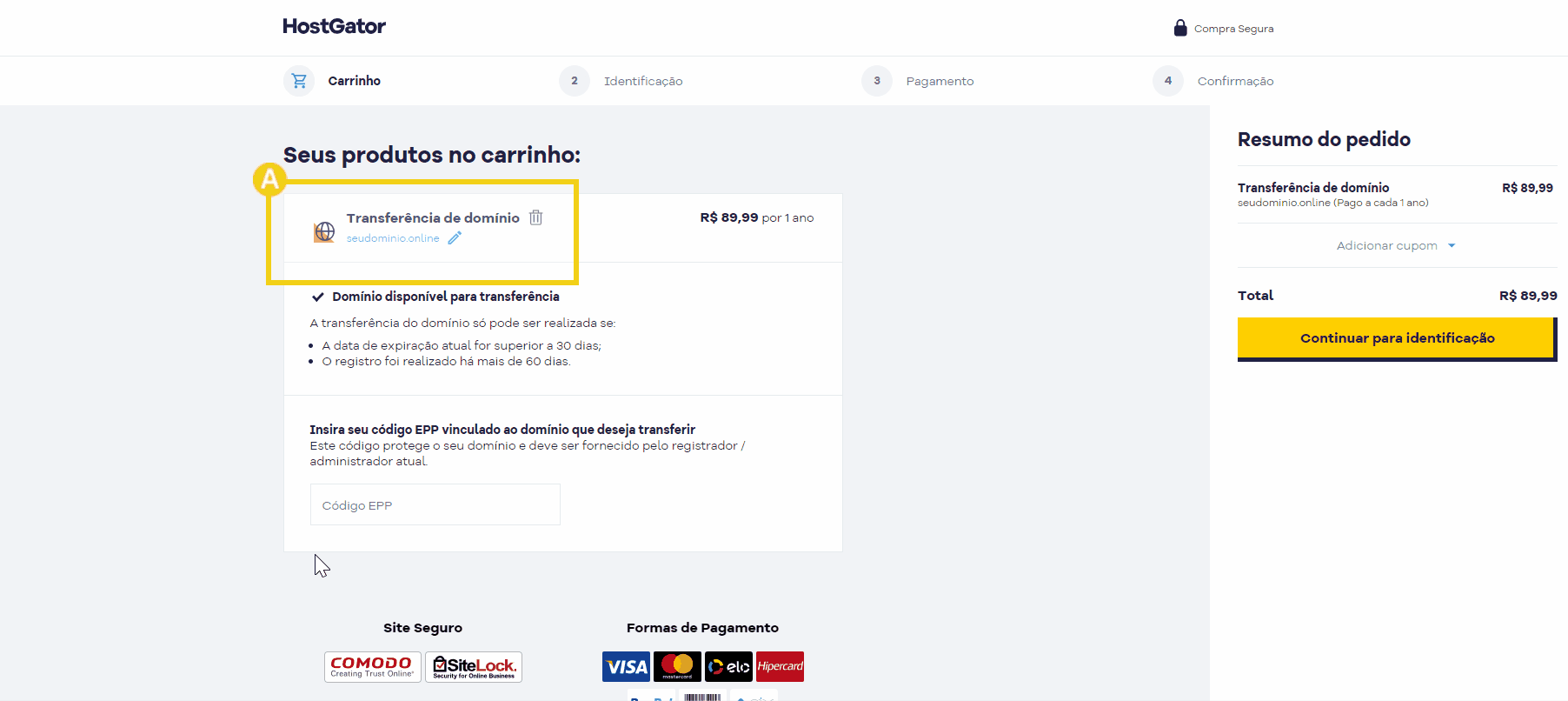
Task: Click the Mastercard payment logo
Action: pyautogui.click(x=677, y=667)
